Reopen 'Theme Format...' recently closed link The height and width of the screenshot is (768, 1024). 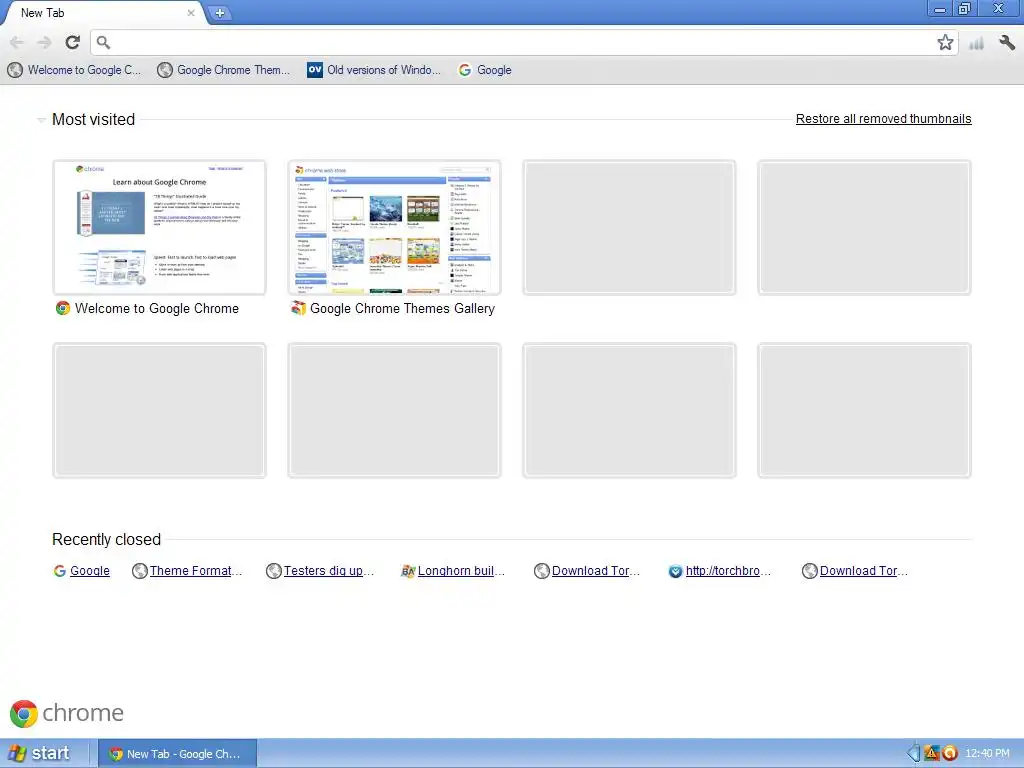click(x=195, y=571)
